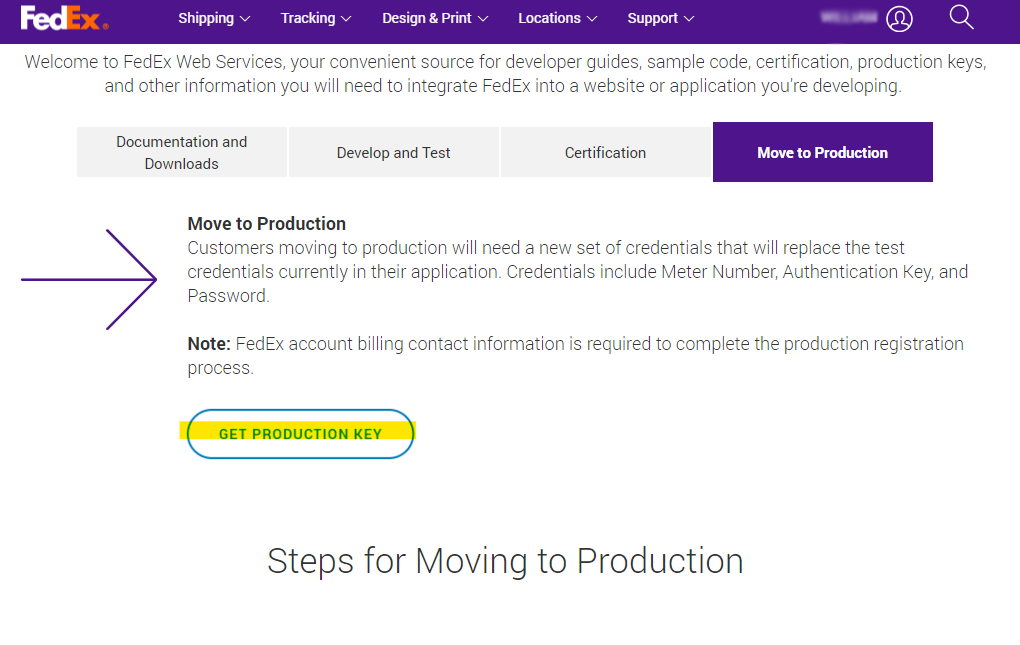The image size is (1020, 645).
Task: Click the 'Customers moving to production' paragraph
Action: tap(578, 272)
